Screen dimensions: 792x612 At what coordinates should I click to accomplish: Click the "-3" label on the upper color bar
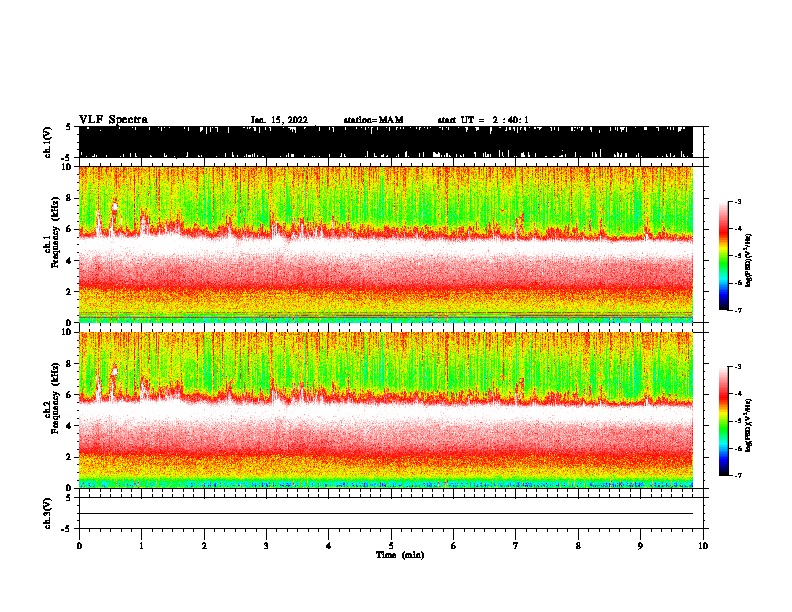[737, 201]
